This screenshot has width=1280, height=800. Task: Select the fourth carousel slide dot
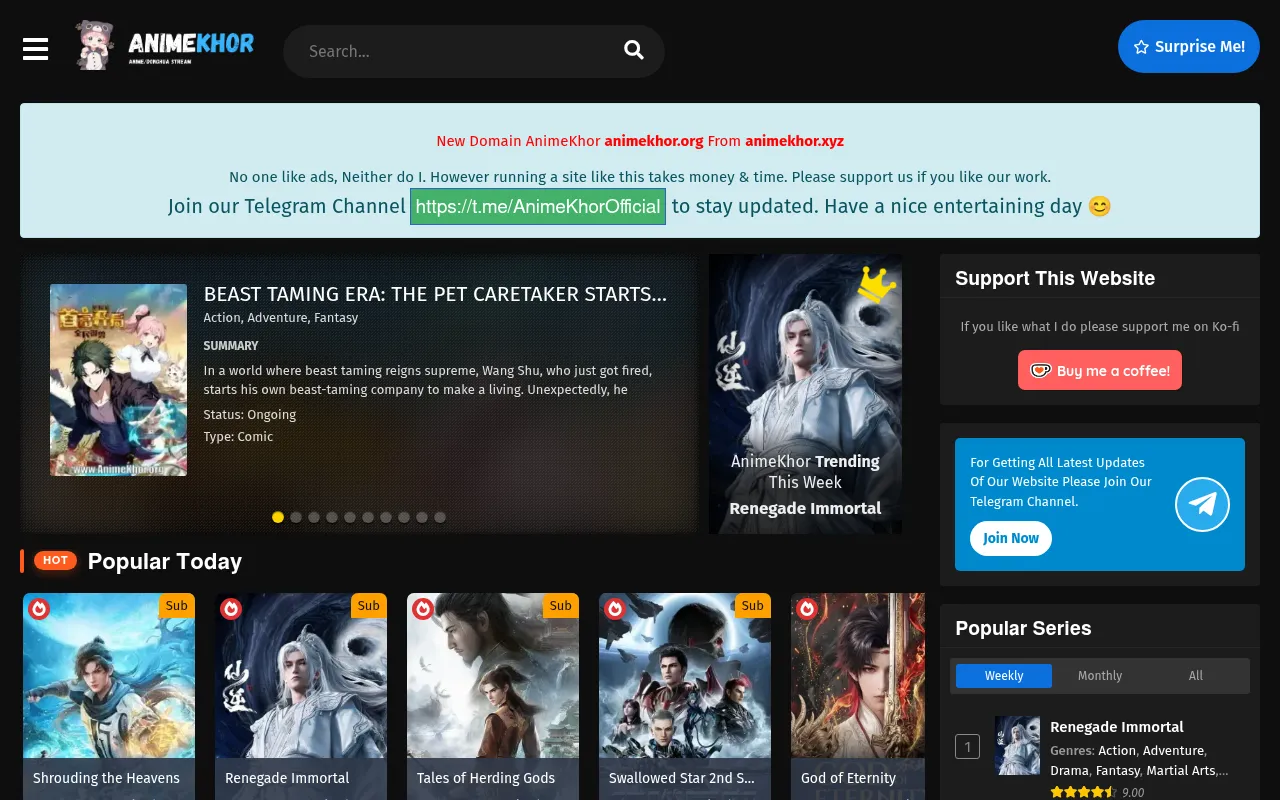(332, 517)
